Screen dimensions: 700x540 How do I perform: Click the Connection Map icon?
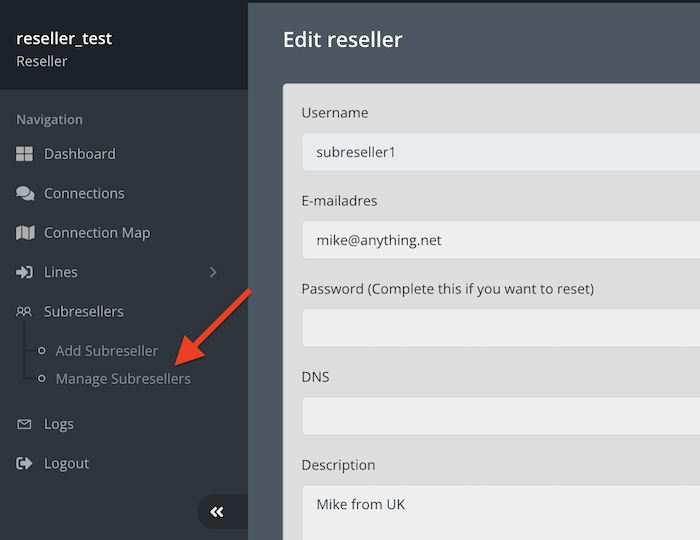[x=25, y=233]
